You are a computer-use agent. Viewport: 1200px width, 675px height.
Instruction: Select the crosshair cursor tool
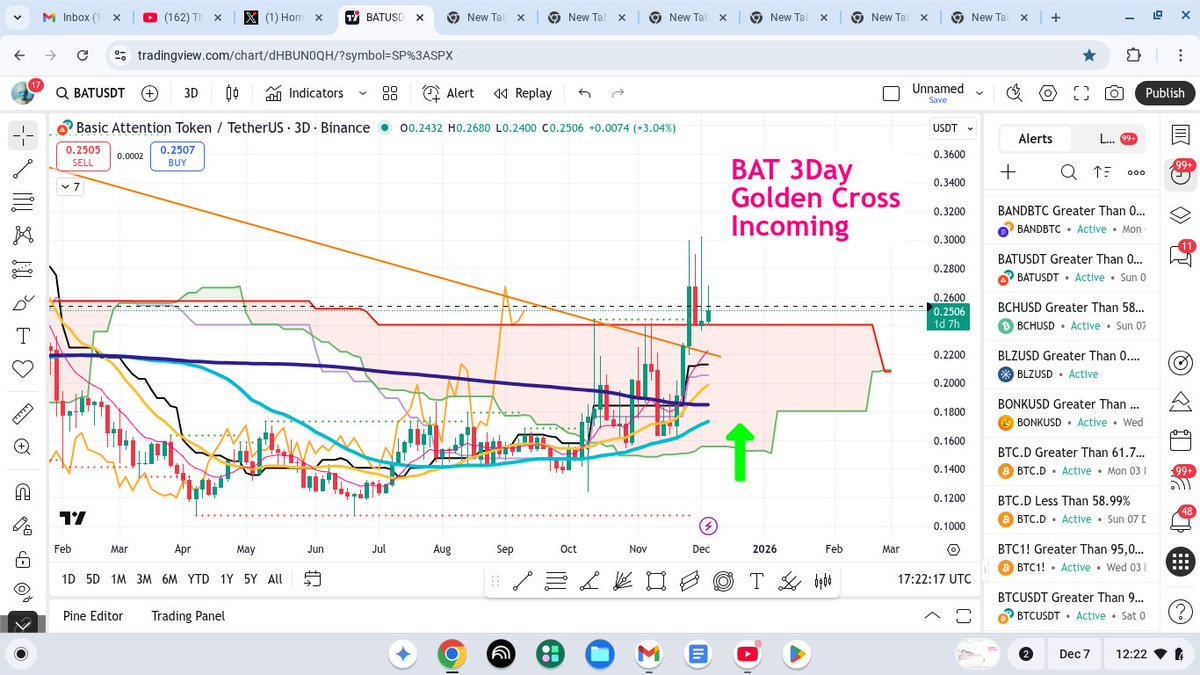point(23,135)
